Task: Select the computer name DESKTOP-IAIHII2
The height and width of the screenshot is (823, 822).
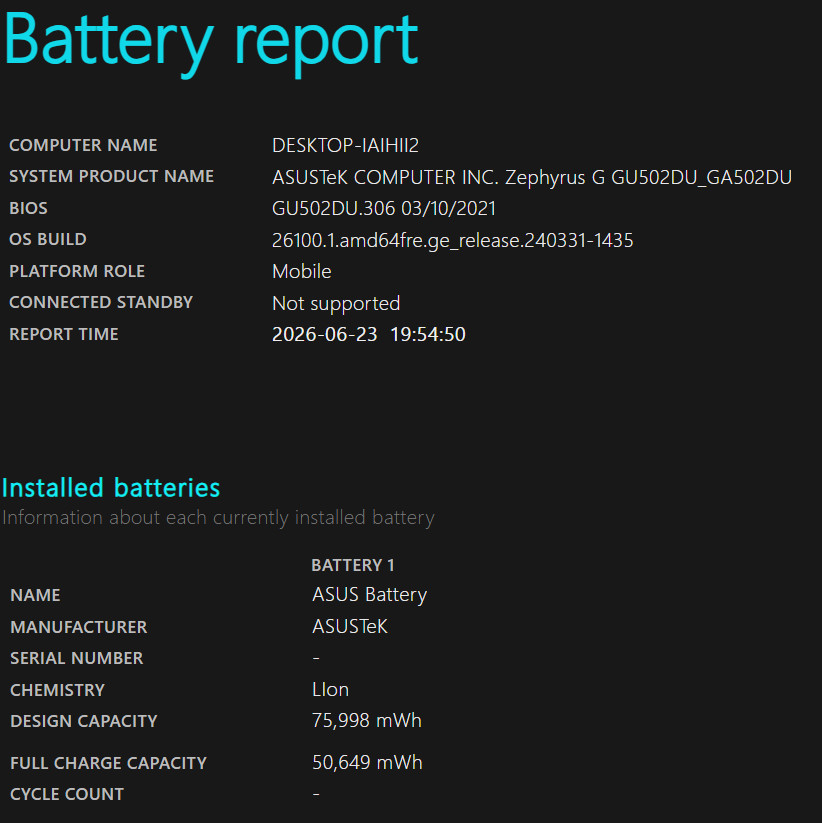Action: point(345,145)
